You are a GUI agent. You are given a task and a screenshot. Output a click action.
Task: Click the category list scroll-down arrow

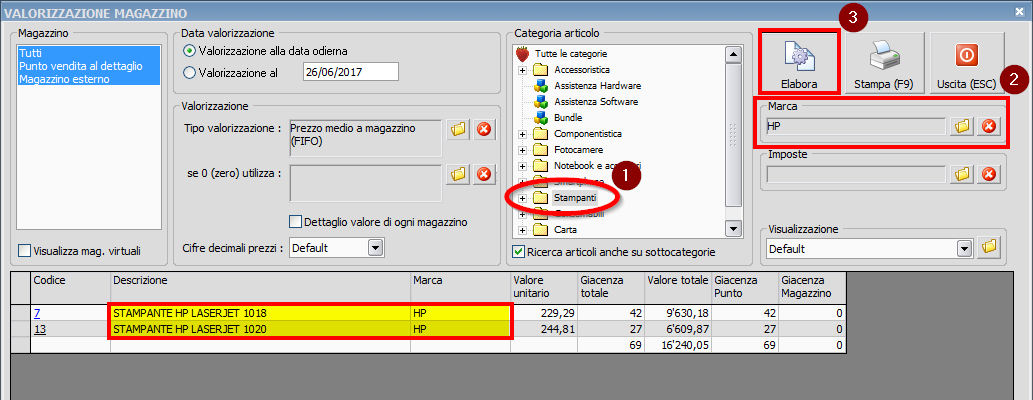tap(733, 228)
